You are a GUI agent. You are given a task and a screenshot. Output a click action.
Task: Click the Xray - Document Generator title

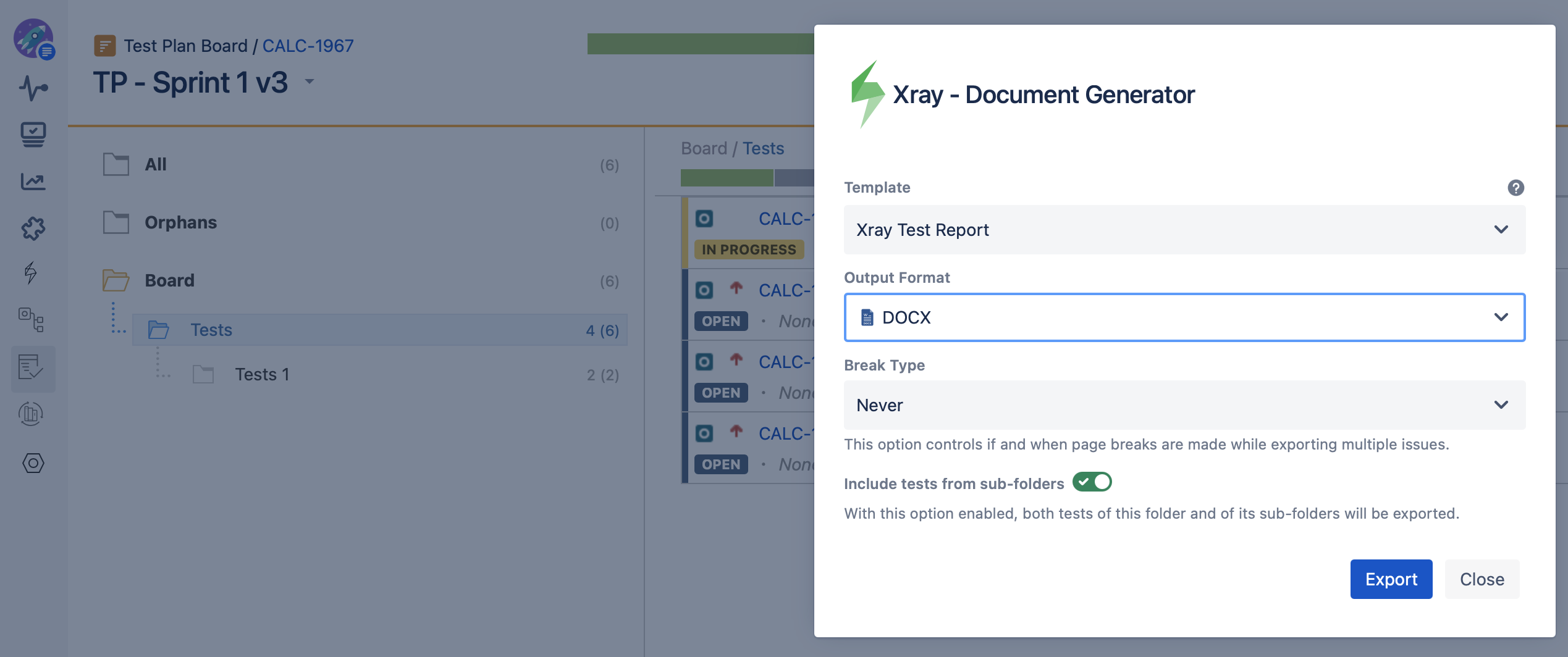point(1043,94)
